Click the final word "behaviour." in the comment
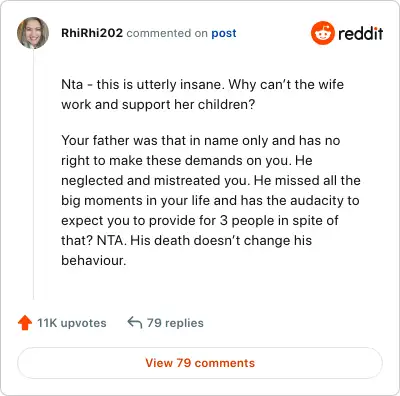 coord(94,261)
